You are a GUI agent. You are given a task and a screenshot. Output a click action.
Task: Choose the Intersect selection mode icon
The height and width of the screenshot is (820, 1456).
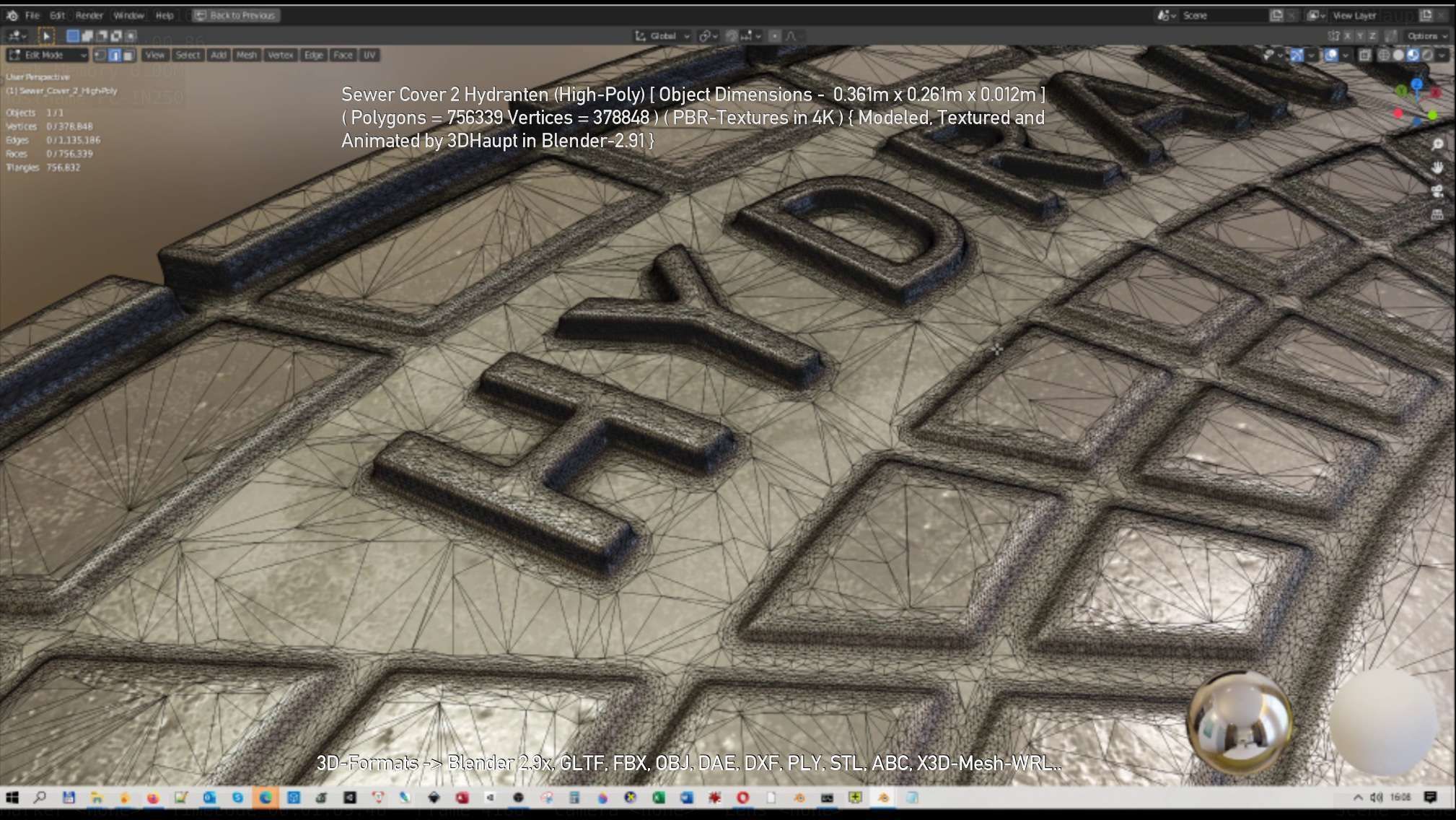[x=131, y=35]
